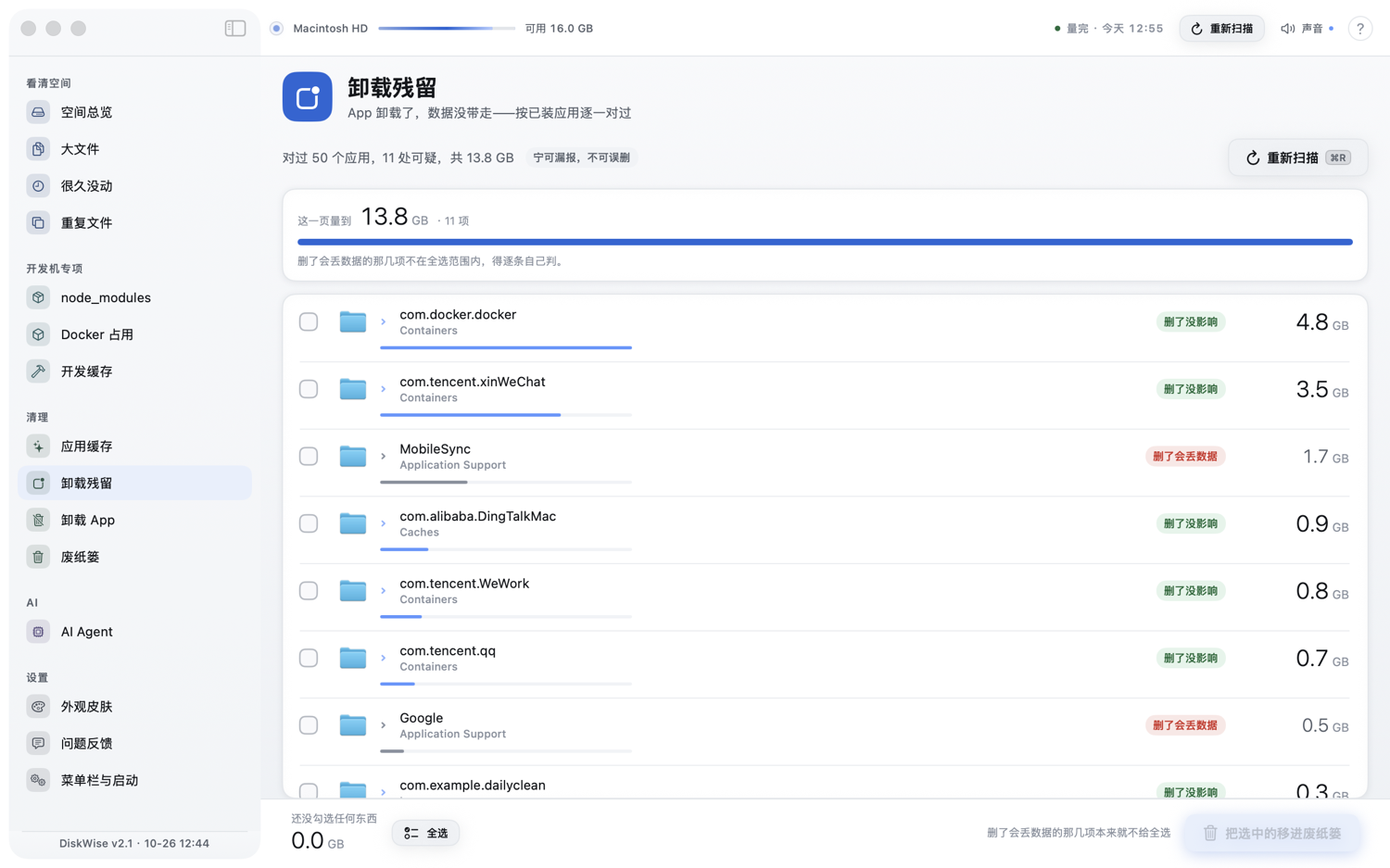Click the AI Agent chip icon
The height and width of the screenshot is (868, 1390).
pos(38,632)
